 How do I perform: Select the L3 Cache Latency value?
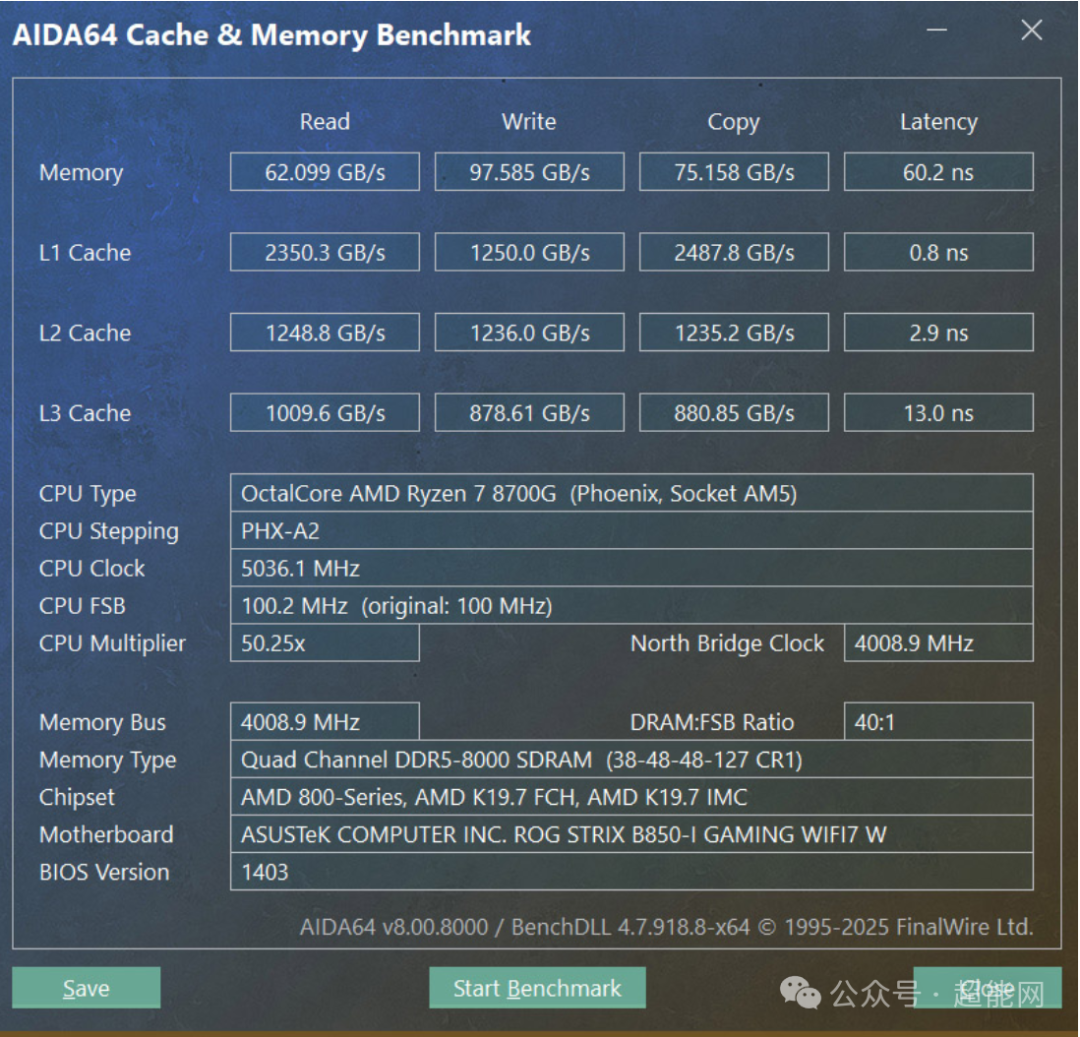938,412
